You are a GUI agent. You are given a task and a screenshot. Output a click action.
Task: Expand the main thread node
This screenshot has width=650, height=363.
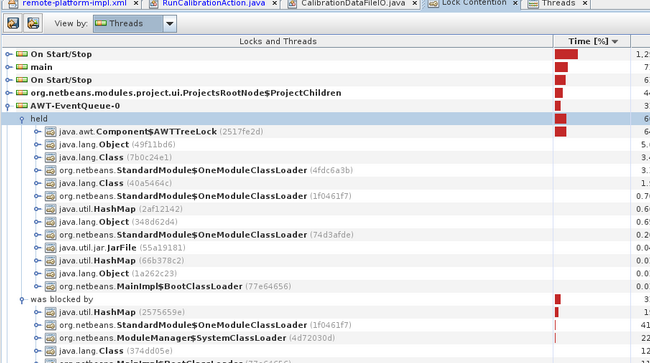(8, 67)
